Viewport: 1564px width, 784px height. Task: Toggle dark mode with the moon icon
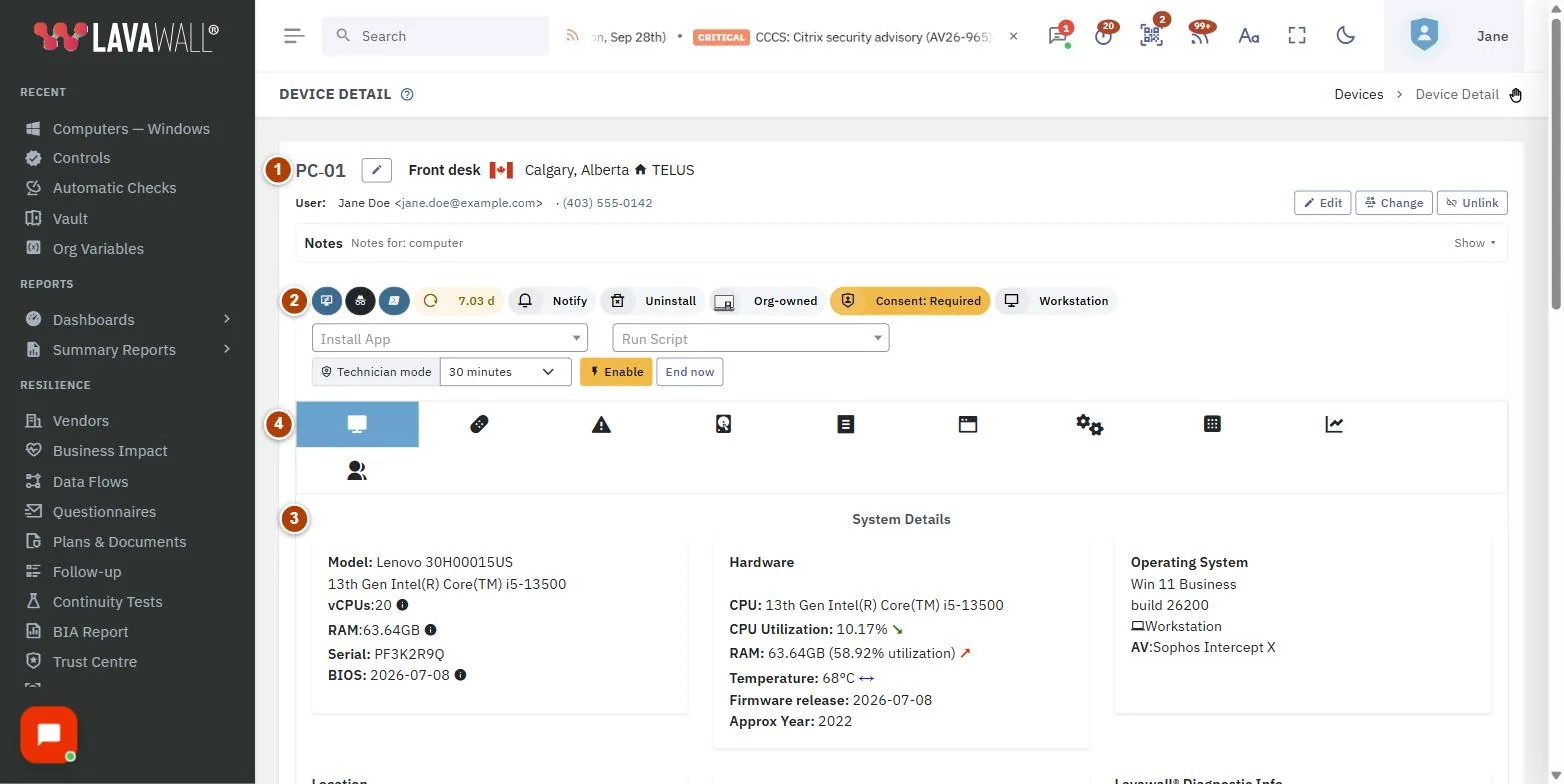coord(1345,36)
